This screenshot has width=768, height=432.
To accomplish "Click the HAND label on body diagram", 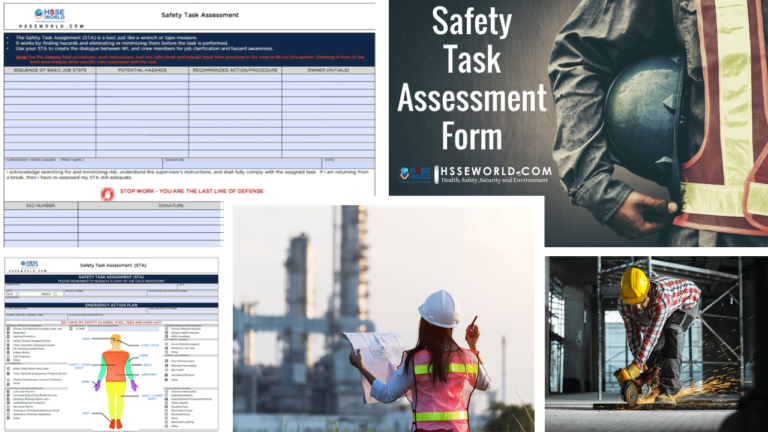I will [86, 382].
